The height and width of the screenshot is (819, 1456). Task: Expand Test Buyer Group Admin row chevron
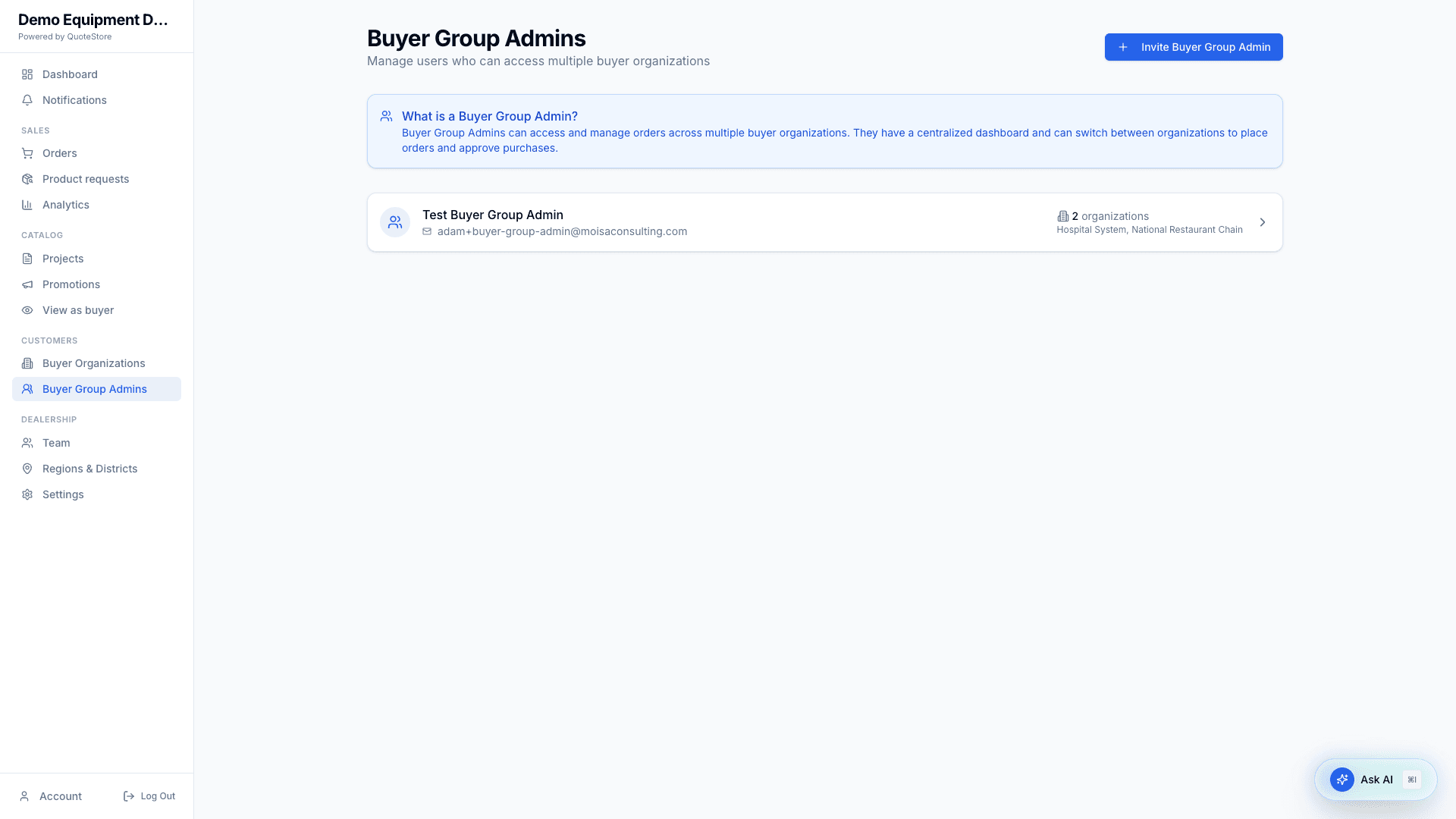coord(1263,222)
